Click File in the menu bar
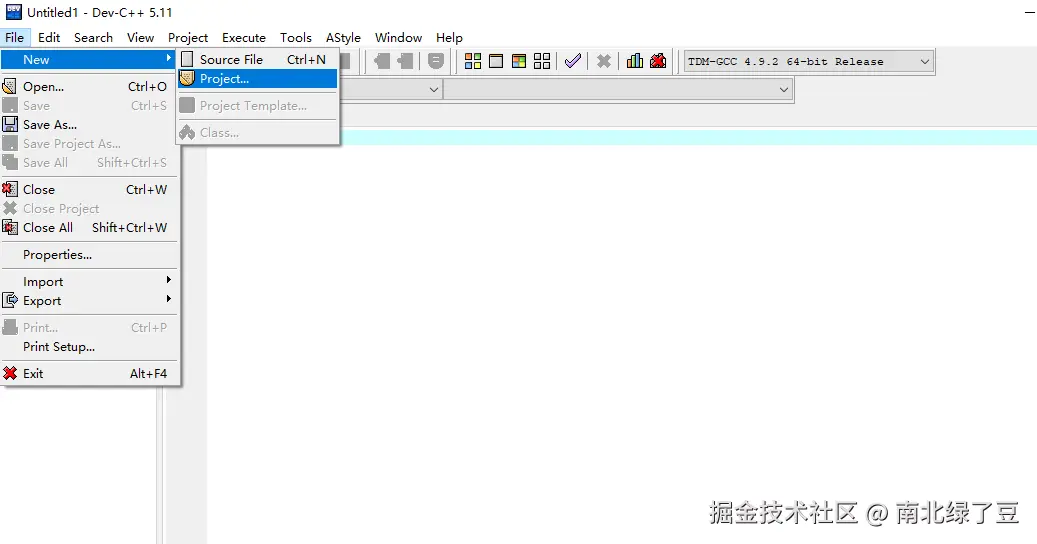Screen dimensions: 1037x544 [x=15, y=38]
